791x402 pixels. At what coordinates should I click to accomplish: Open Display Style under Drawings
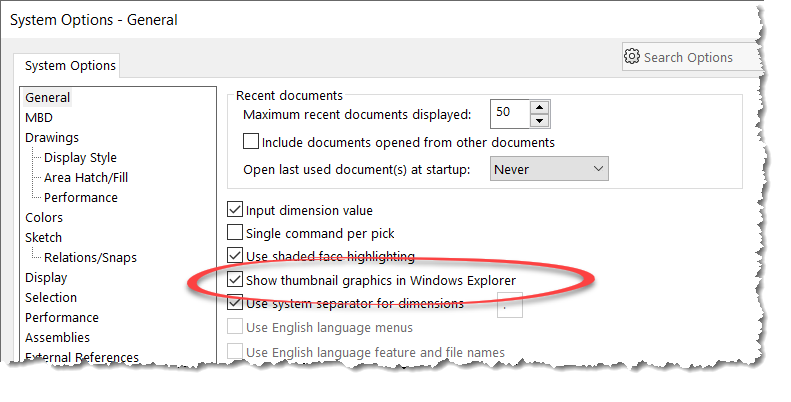(x=80, y=157)
